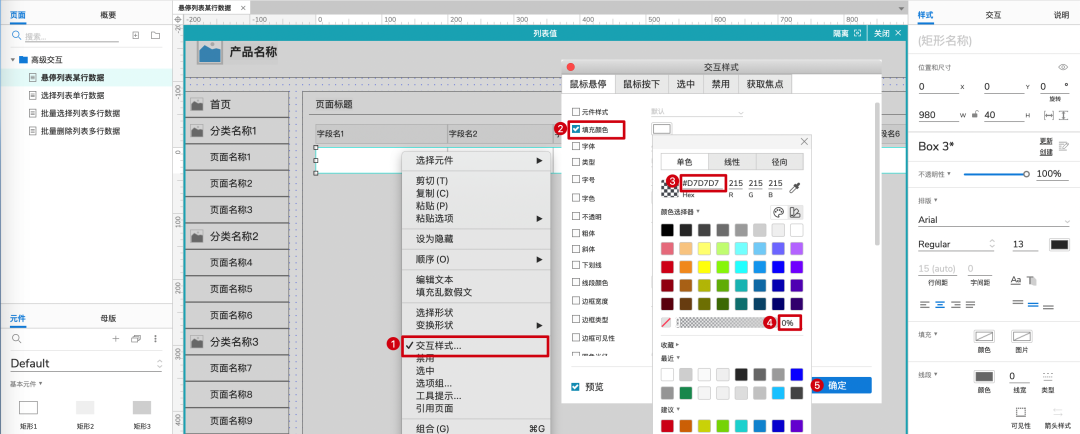Pick the eyedropper color sampler tool

point(795,187)
